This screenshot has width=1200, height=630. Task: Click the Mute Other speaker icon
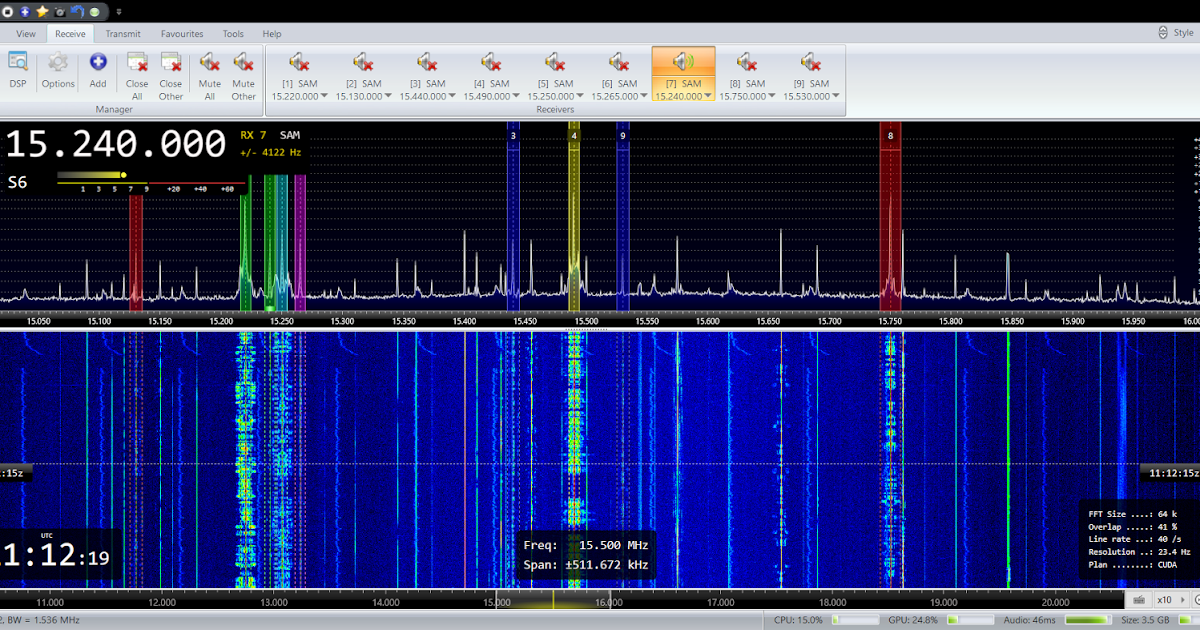[243, 62]
